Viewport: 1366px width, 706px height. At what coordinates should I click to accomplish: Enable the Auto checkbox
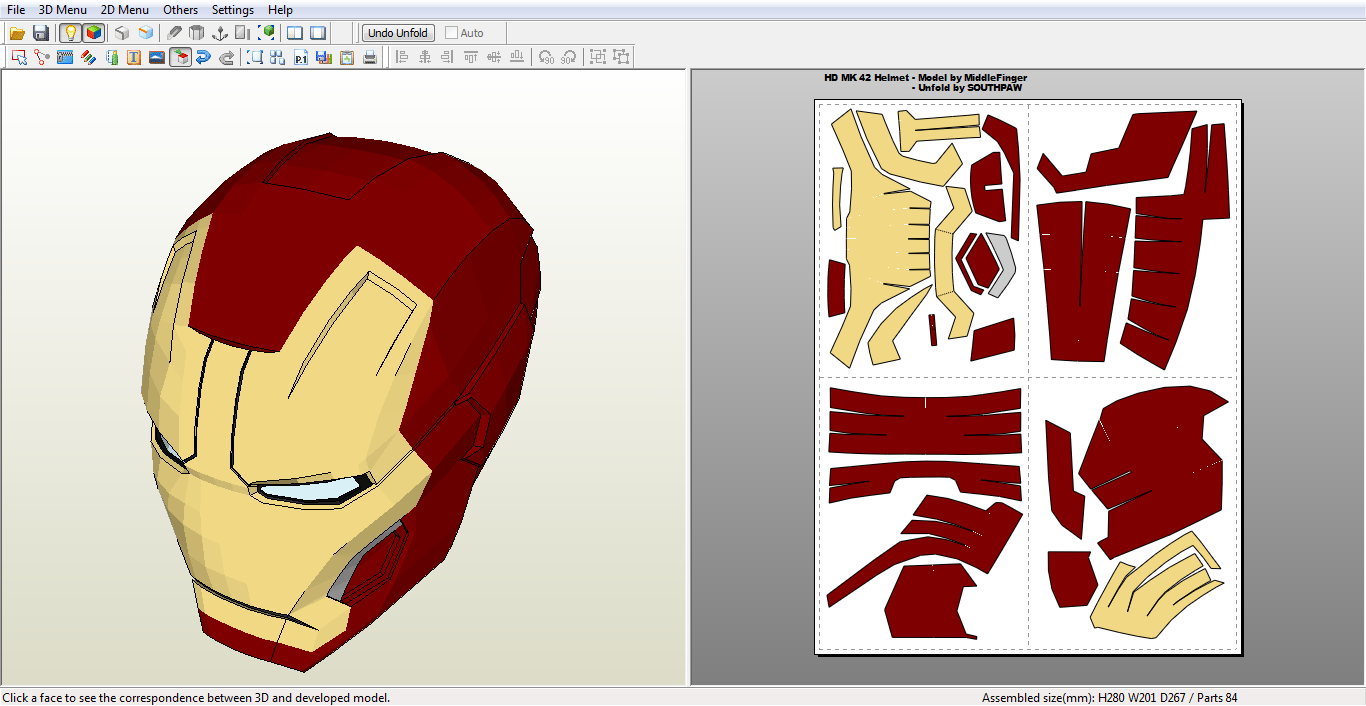click(452, 33)
